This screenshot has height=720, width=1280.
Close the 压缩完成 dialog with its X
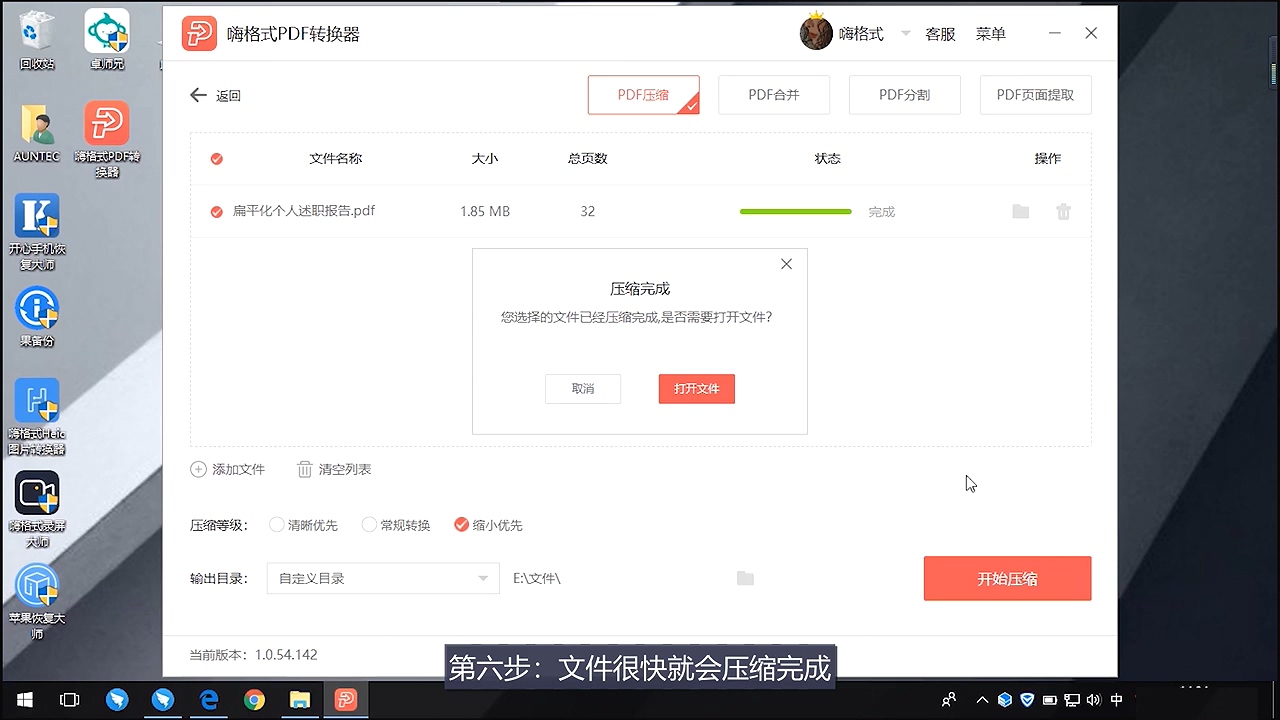coord(786,263)
